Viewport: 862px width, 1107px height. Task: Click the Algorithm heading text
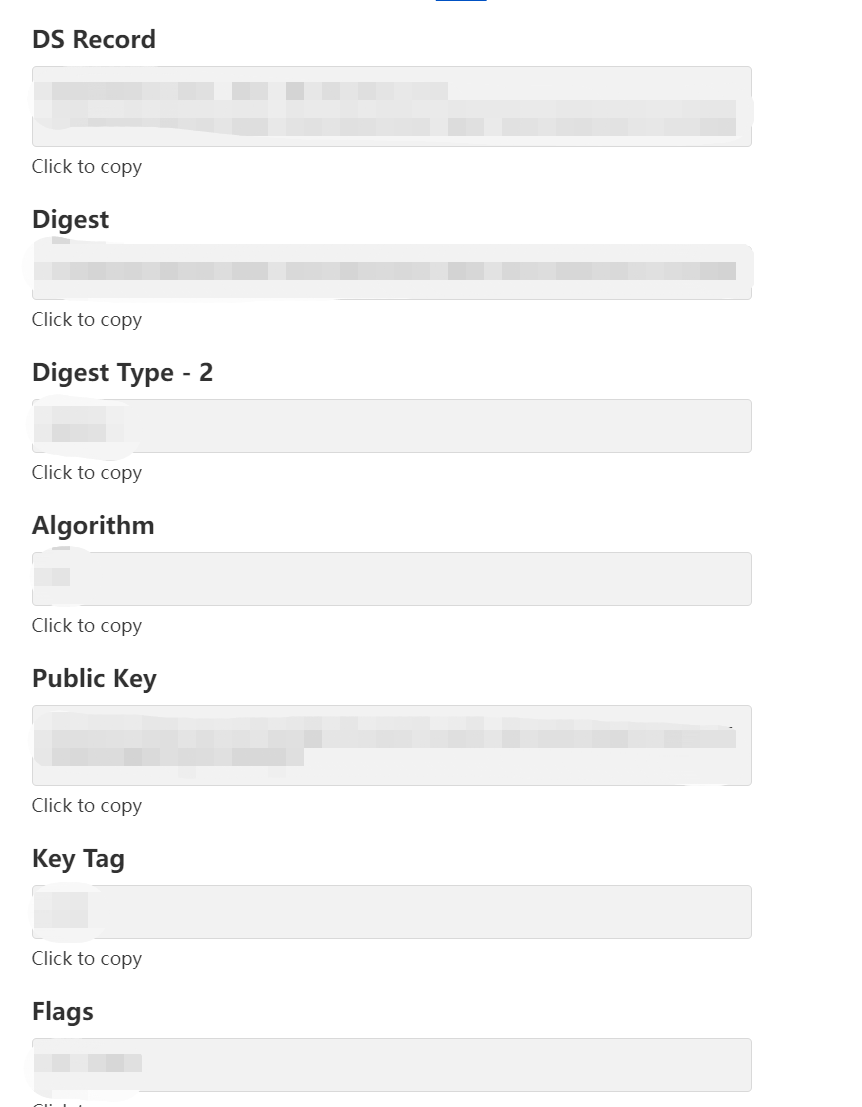(93, 525)
